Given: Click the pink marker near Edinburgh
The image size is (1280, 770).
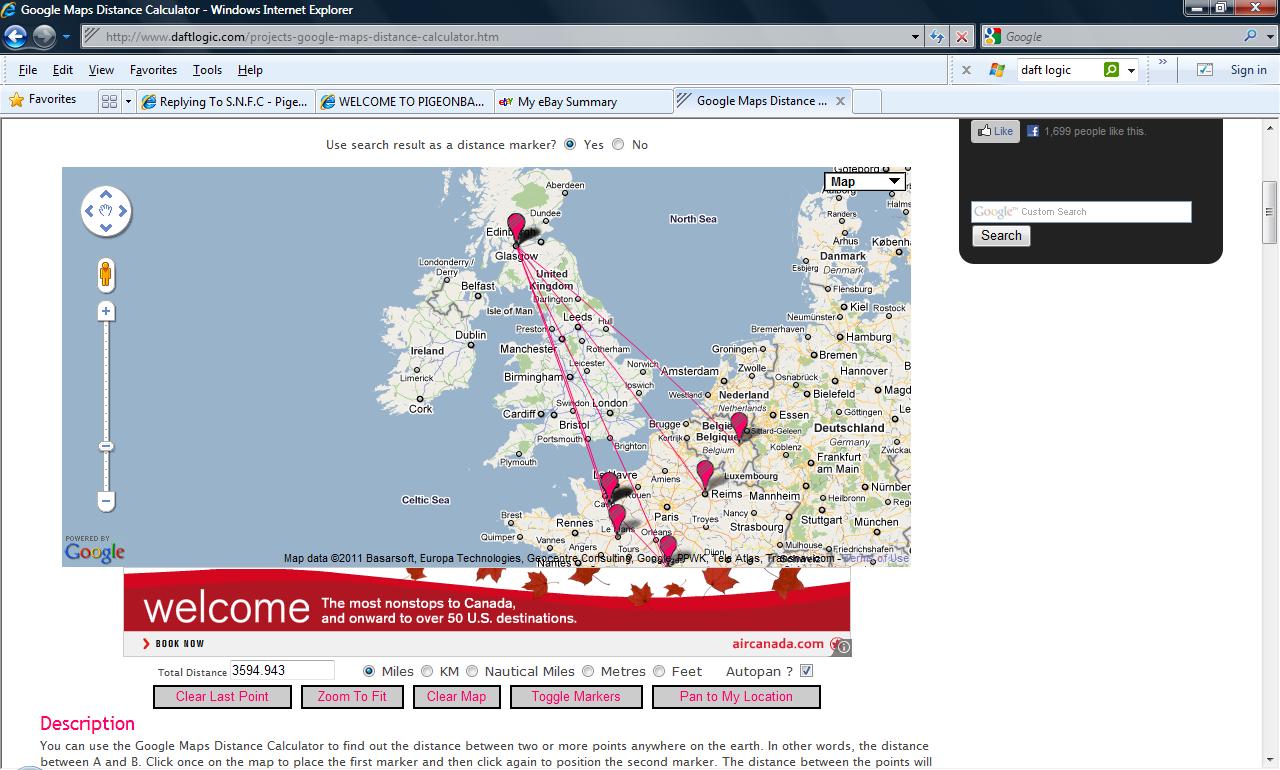Looking at the screenshot, I should point(516,226).
